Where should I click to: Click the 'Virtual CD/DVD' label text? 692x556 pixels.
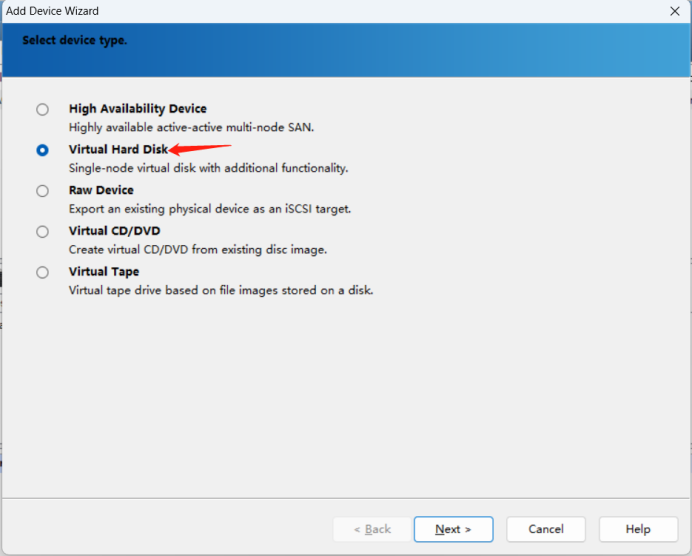[114, 231]
